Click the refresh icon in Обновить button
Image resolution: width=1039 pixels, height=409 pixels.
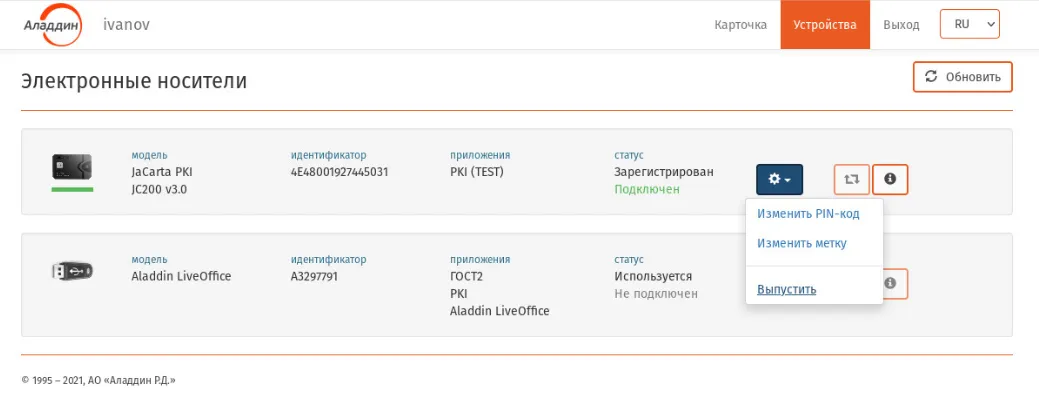[x=931, y=77]
